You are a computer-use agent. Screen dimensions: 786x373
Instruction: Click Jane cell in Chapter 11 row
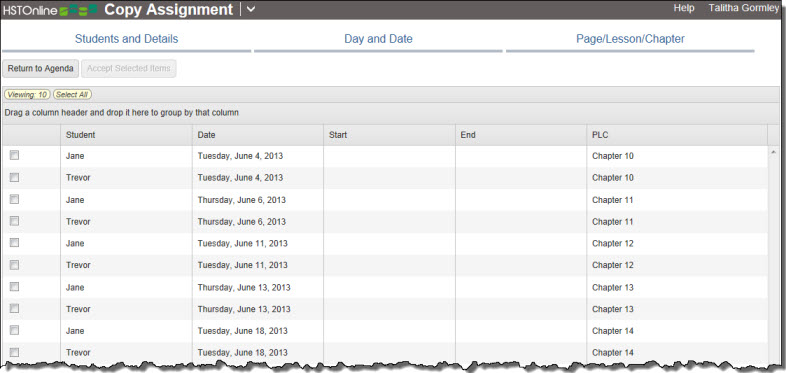pos(126,200)
